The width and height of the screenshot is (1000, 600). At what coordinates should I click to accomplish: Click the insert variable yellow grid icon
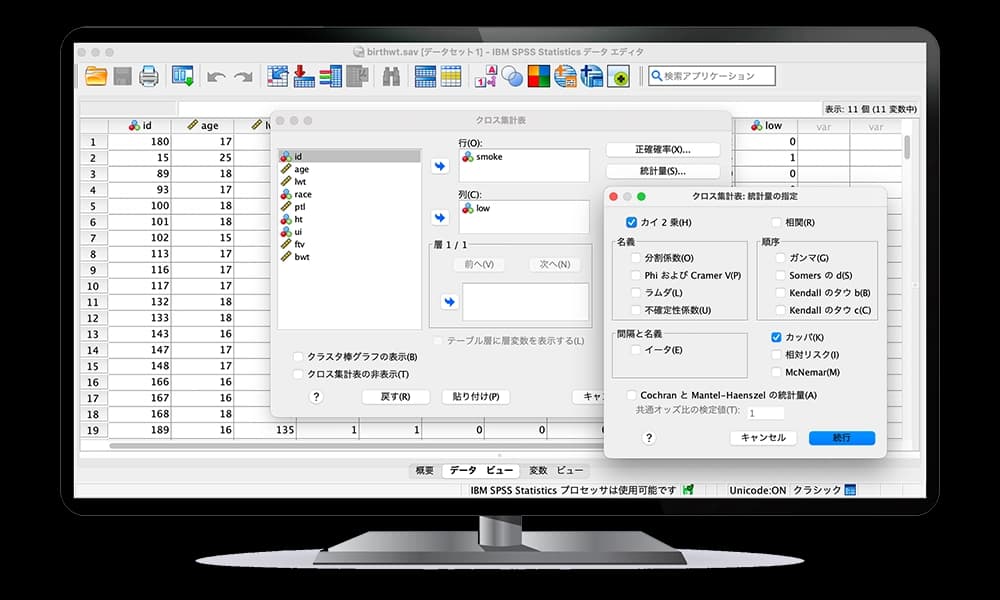pyautogui.click(x=451, y=77)
